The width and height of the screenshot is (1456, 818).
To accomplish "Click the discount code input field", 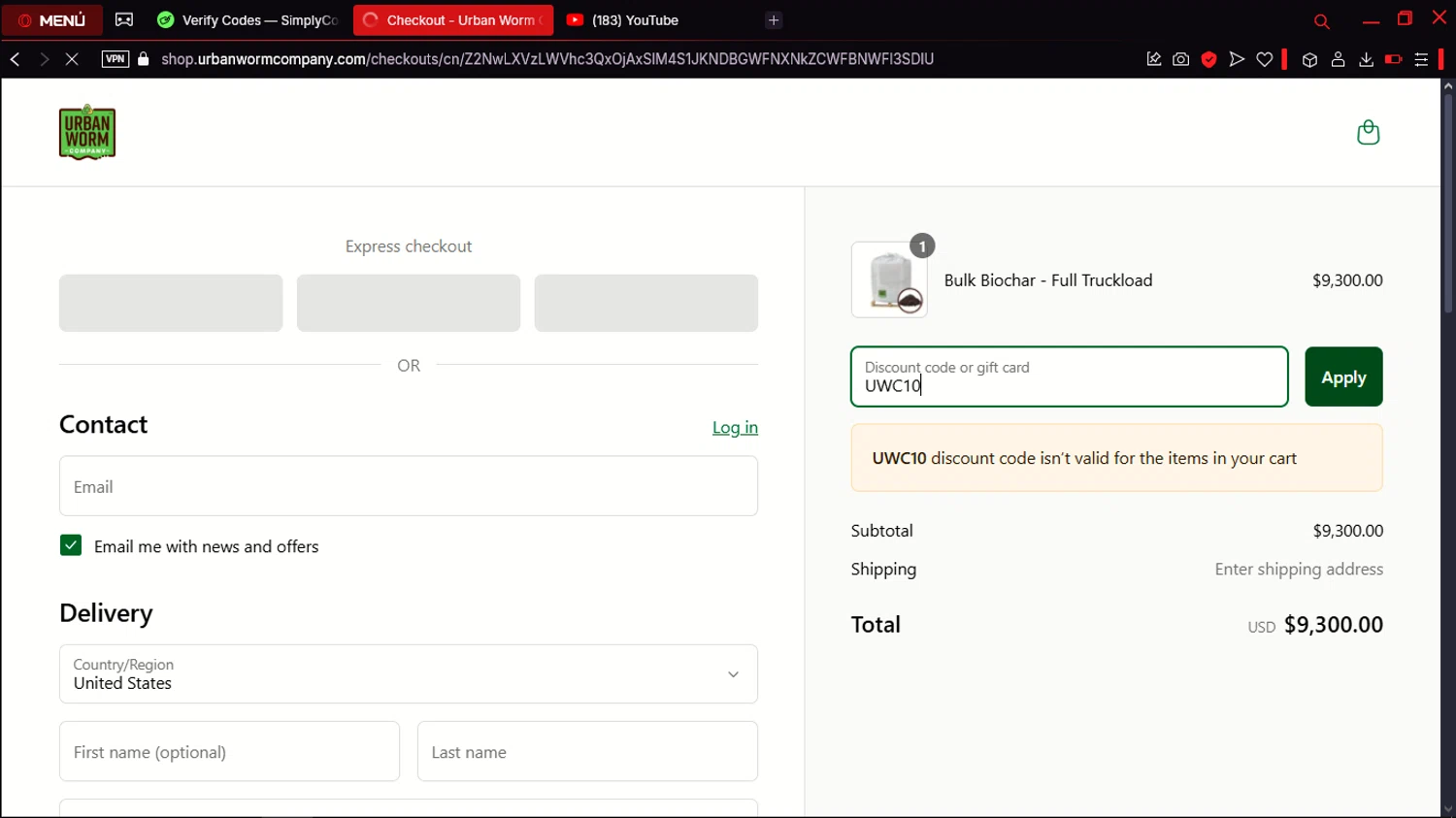I will click(x=1070, y=376).
